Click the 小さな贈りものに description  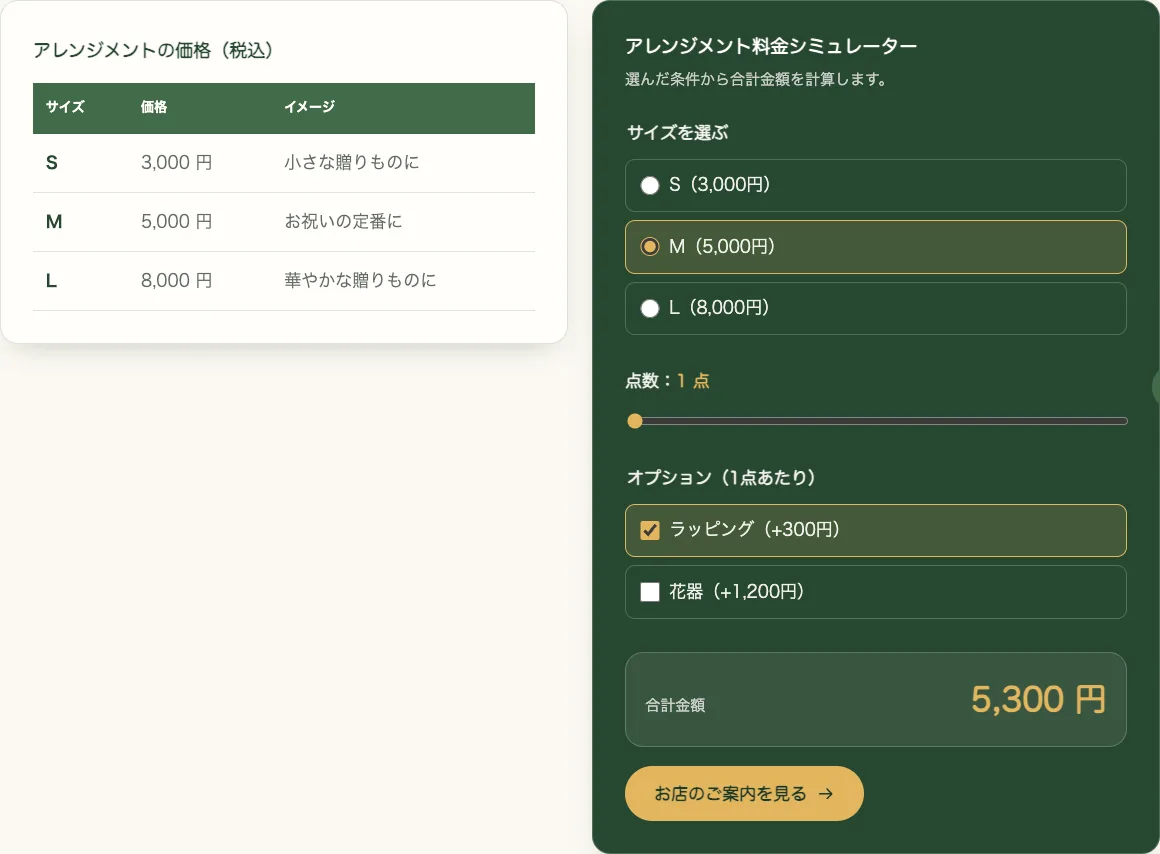tap(352, 162)
